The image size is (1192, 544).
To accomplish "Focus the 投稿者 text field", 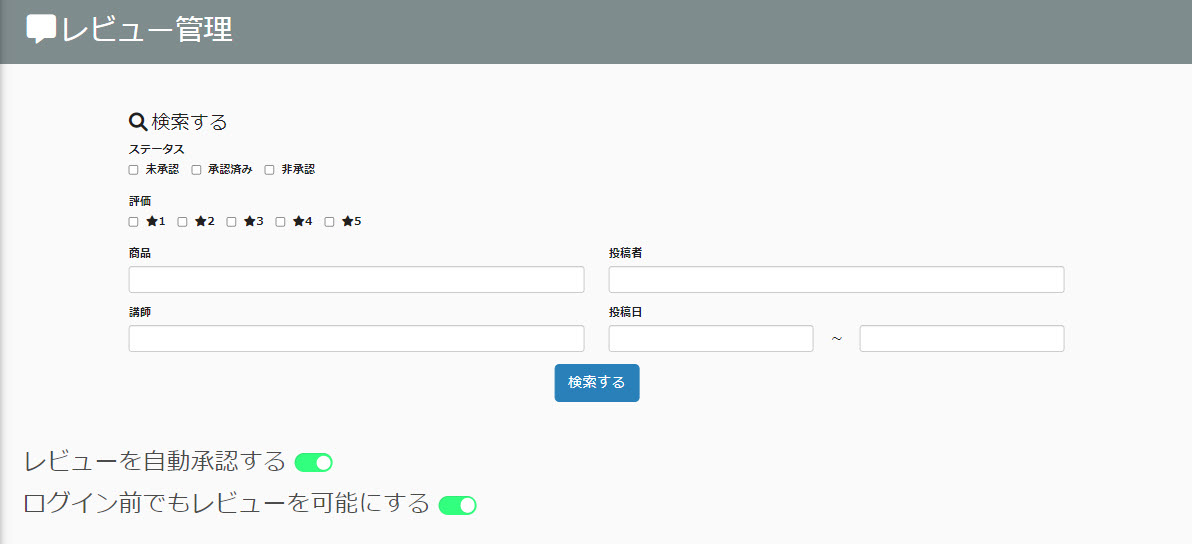I will pos(836,280).
